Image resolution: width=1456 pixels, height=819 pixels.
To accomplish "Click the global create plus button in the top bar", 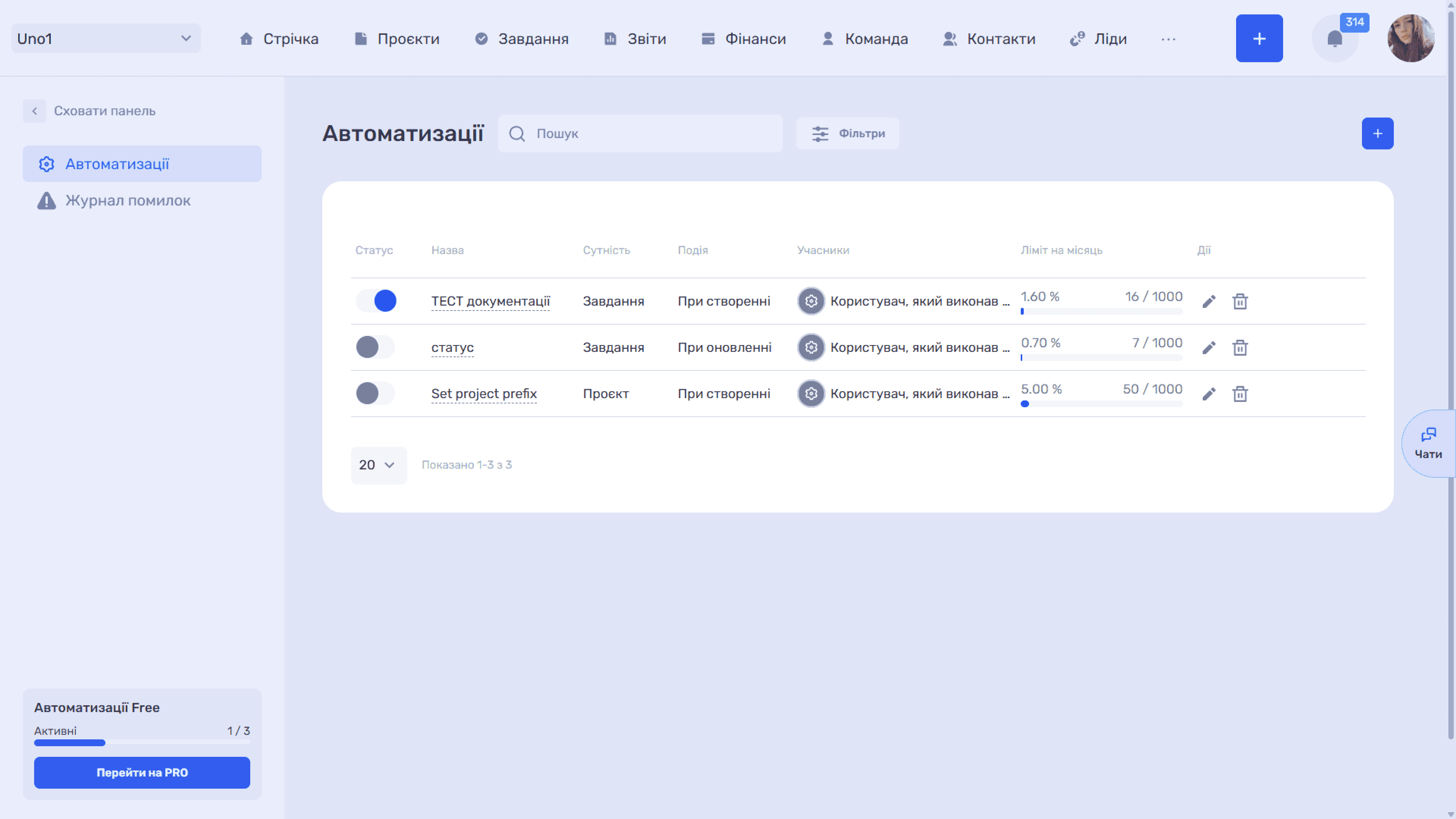I will tap(1259, 38).
